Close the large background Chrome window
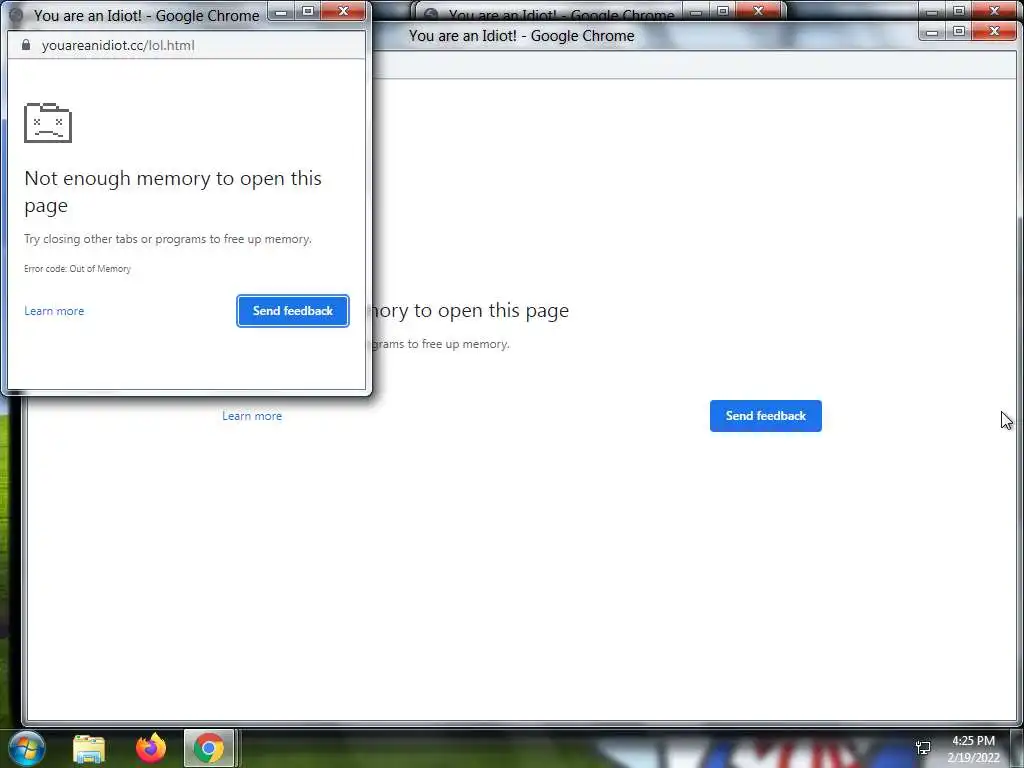This screenshot has height=768, width=1024. click(x=994, y=31)
